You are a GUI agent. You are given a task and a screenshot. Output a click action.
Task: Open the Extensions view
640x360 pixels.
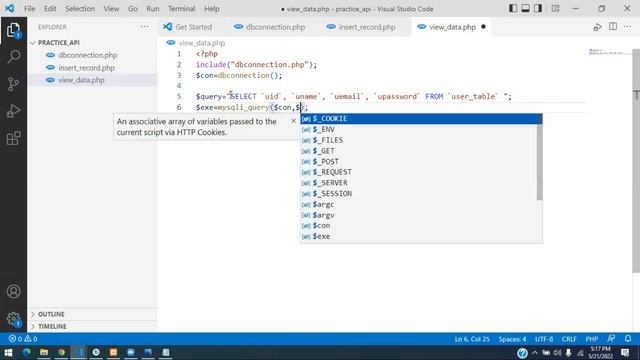tap(13, 138)
